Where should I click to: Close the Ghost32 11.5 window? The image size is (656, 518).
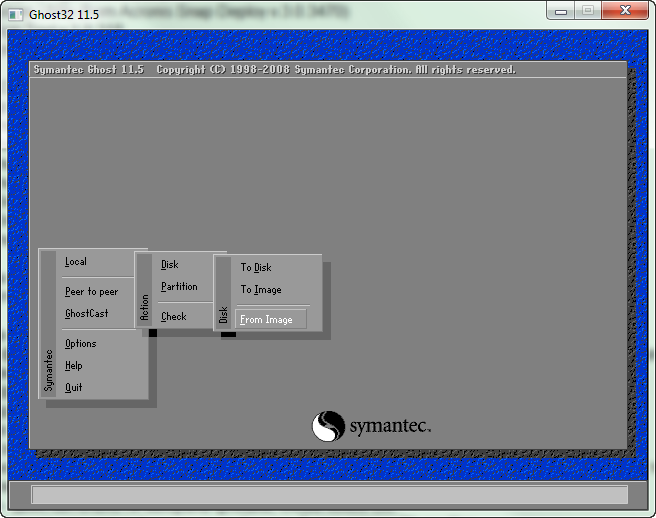pos(625,10)
